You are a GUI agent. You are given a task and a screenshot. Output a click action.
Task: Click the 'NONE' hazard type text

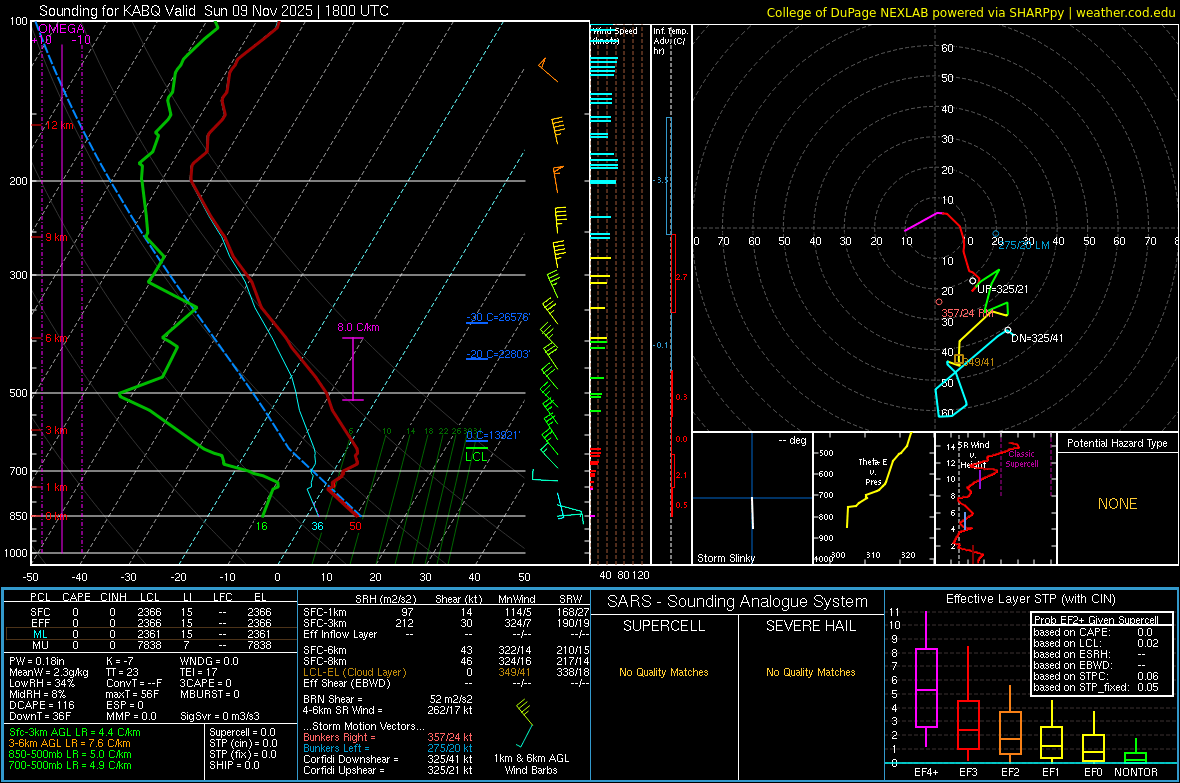[x=1117, y=504]
